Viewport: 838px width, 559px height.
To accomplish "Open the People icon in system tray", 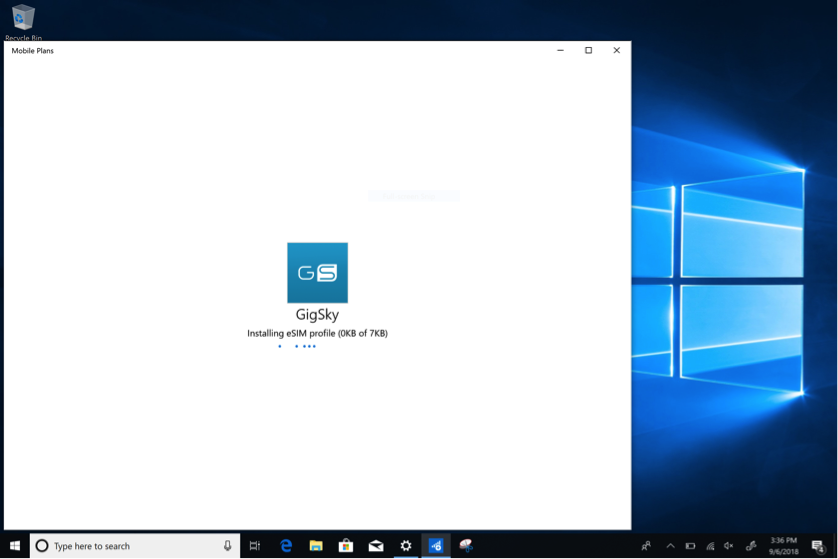I will (646, 546).
